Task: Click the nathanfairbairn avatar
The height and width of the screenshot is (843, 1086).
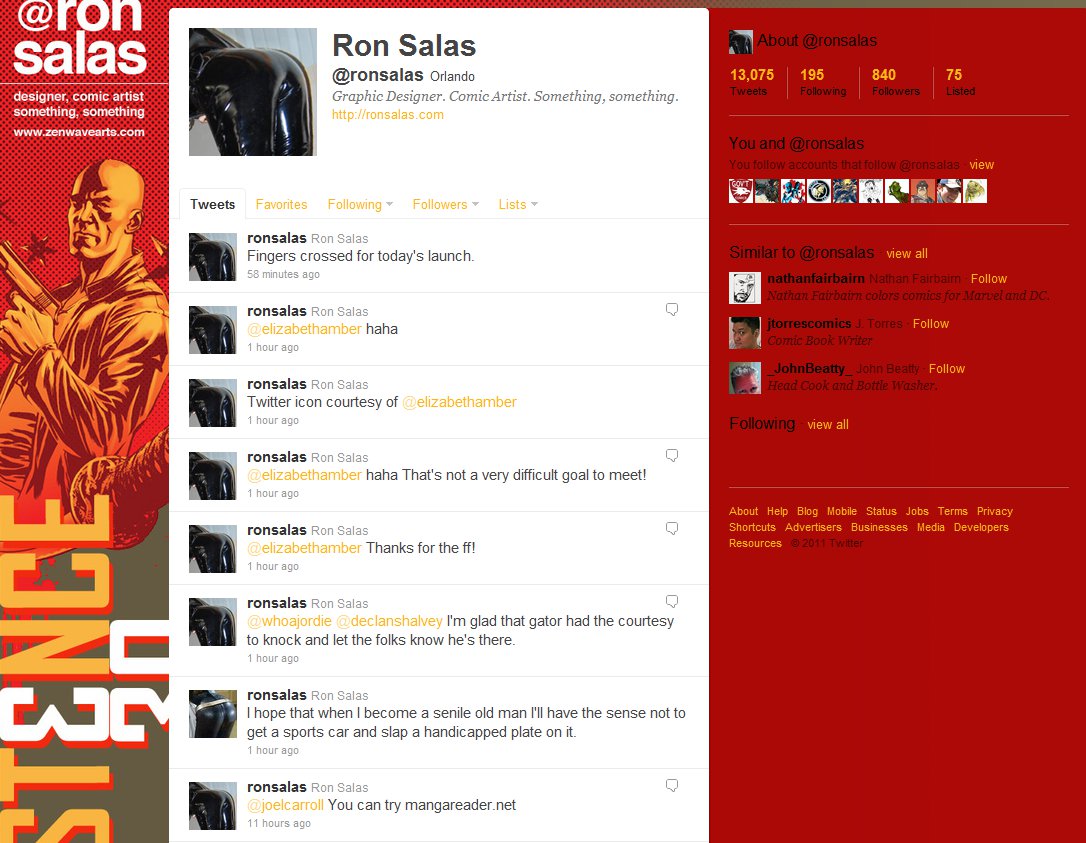Action: coord(745,287)
